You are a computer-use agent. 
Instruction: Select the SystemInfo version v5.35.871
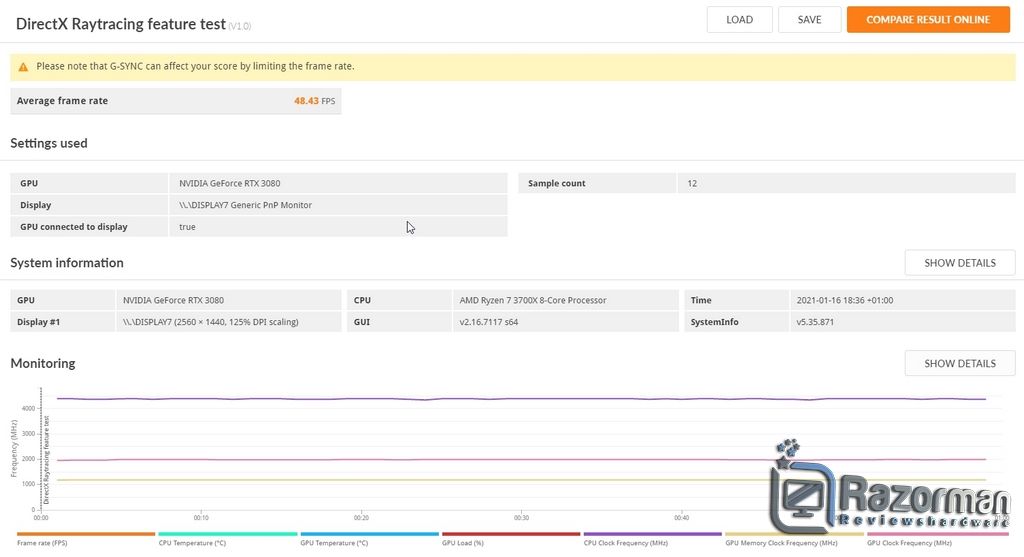[815, 322]
